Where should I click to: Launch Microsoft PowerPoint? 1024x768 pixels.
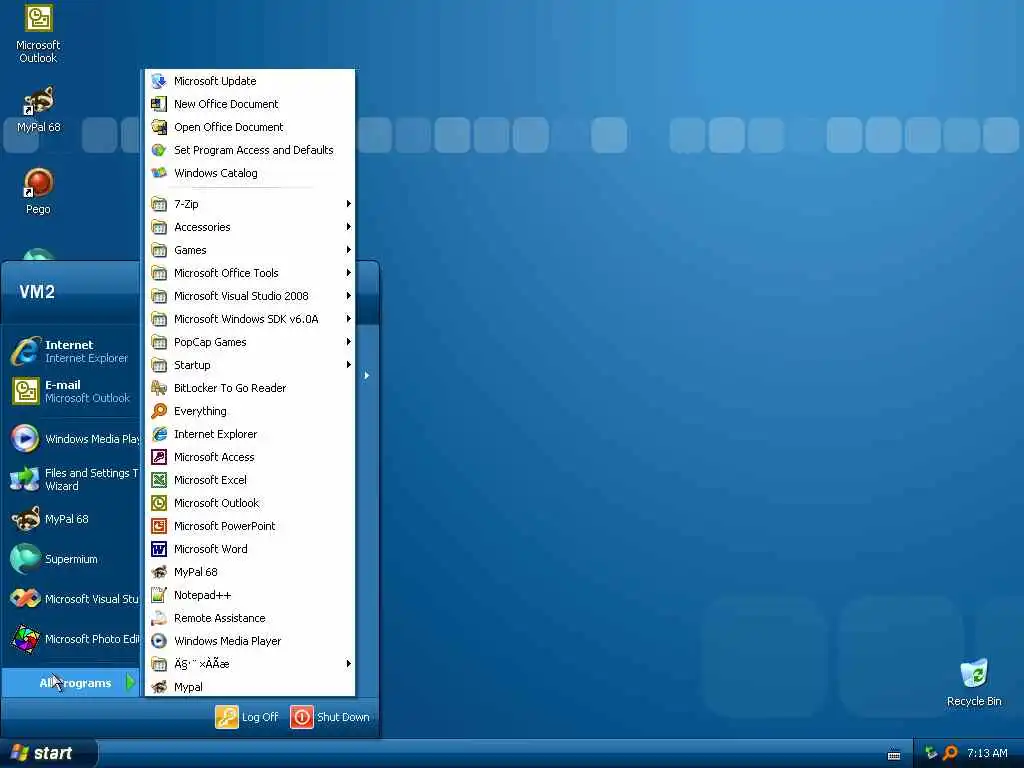coord(250,526)
